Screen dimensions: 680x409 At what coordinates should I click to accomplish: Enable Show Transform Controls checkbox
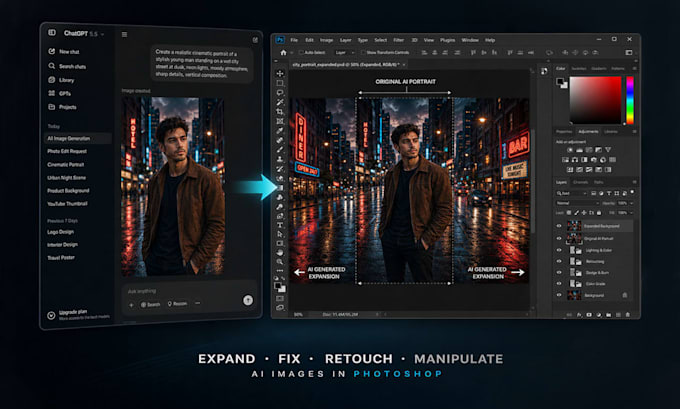pyautogui.click(x=363, y=52)
